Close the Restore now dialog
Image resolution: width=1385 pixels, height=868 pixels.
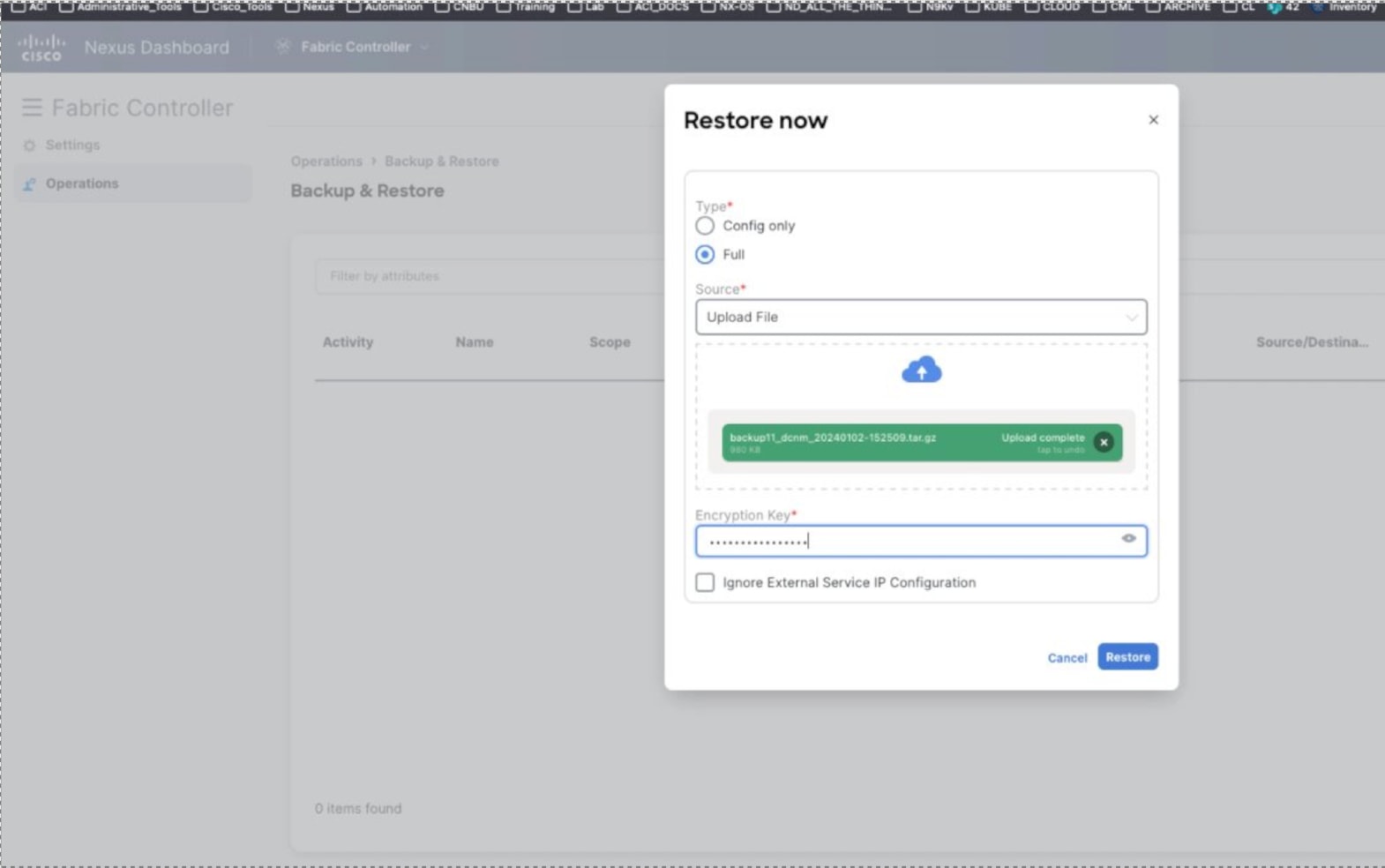[1153, 120]
